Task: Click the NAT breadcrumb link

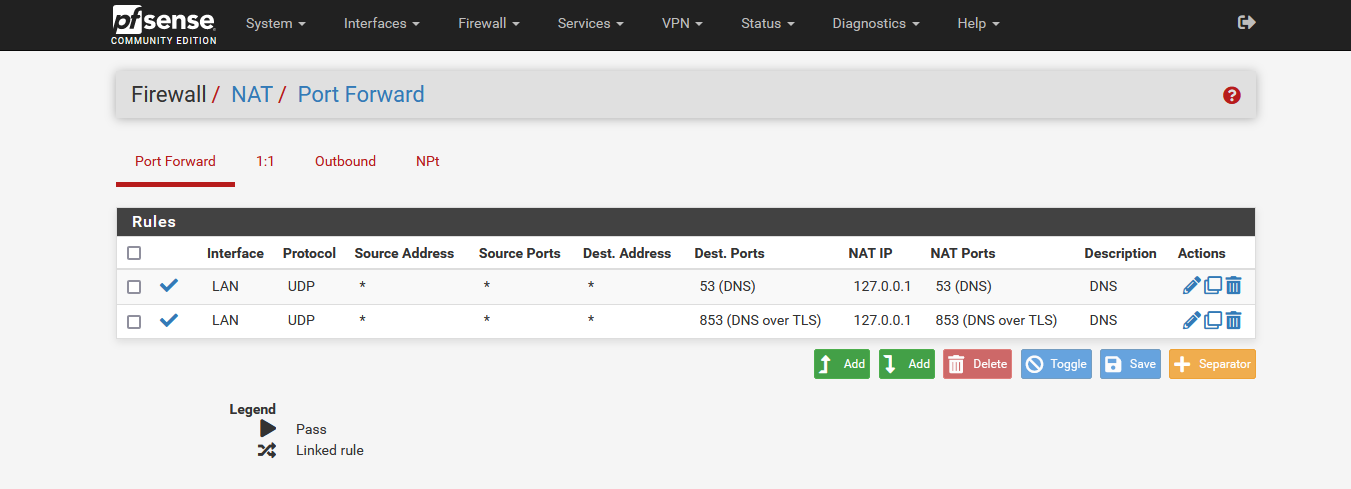Action: pyautogui.click(x=252, y=94)
